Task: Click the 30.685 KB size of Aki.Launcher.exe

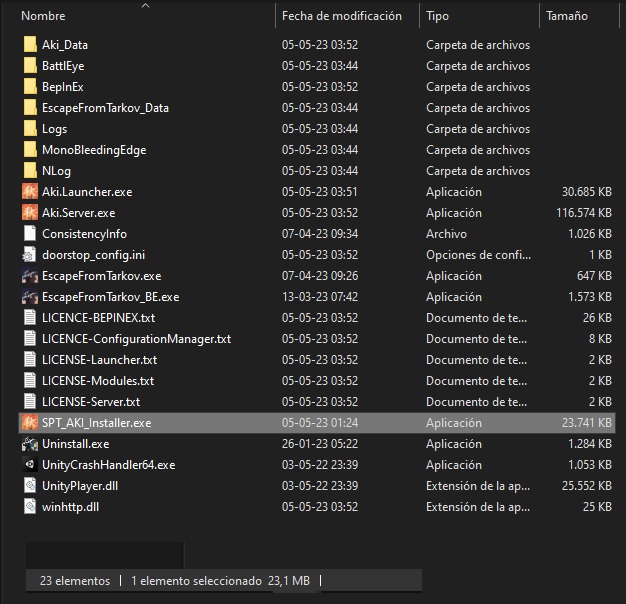Action: (587, 192)
